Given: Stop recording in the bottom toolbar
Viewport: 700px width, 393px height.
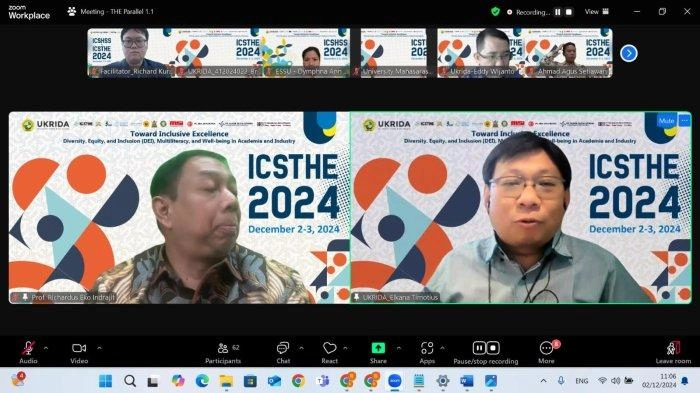Looking at the screenshot, I should point(493,347).
